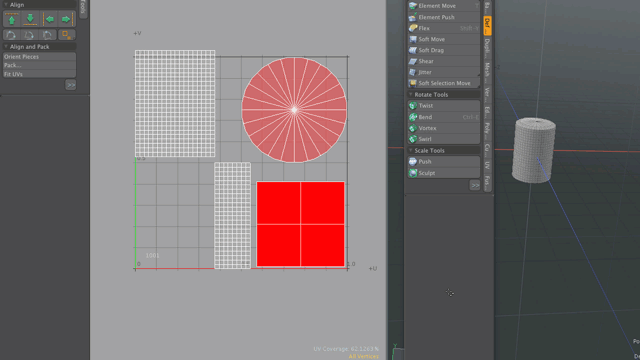Select the Shear tool

(x=443, y=61)
